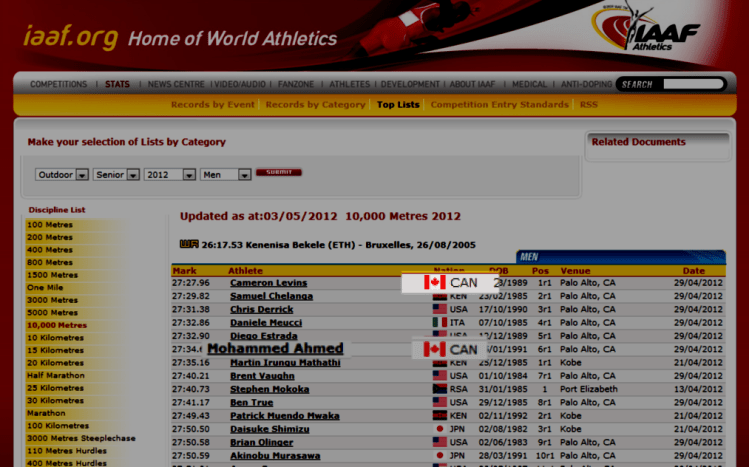Select 5000 Metres in the Discipline List
This screenshot has height=467, width=749.
click(52, 312)
